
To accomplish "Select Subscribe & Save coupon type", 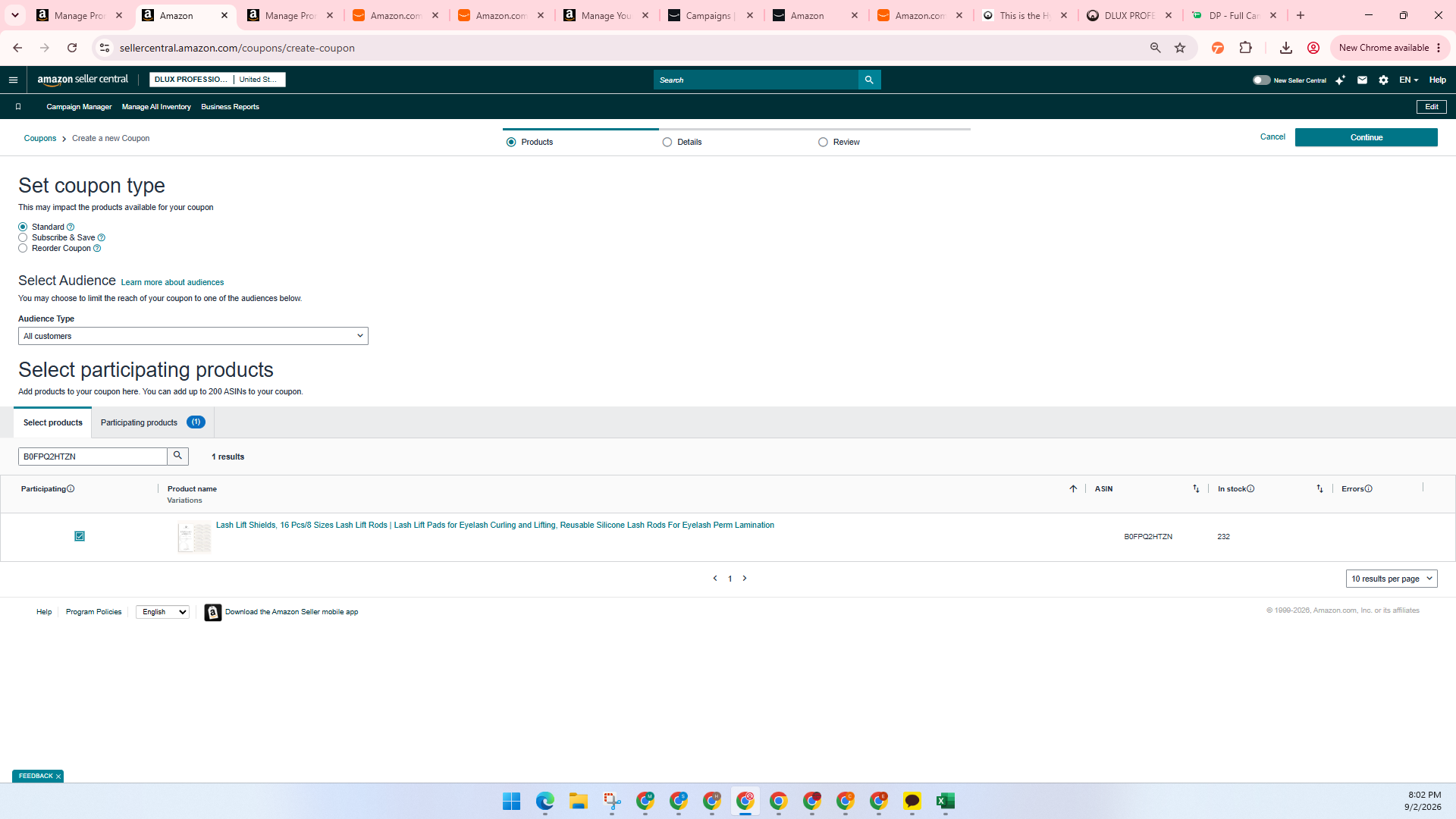I will click(x=23, y=237).
